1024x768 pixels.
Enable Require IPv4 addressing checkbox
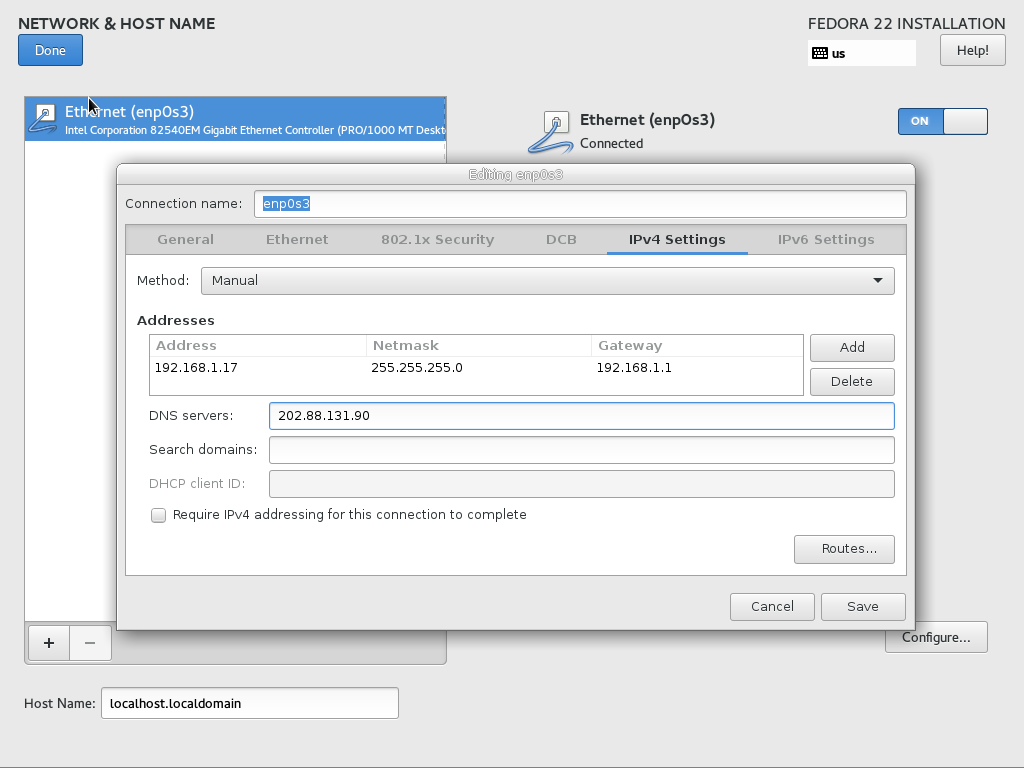tap(158, 515)
